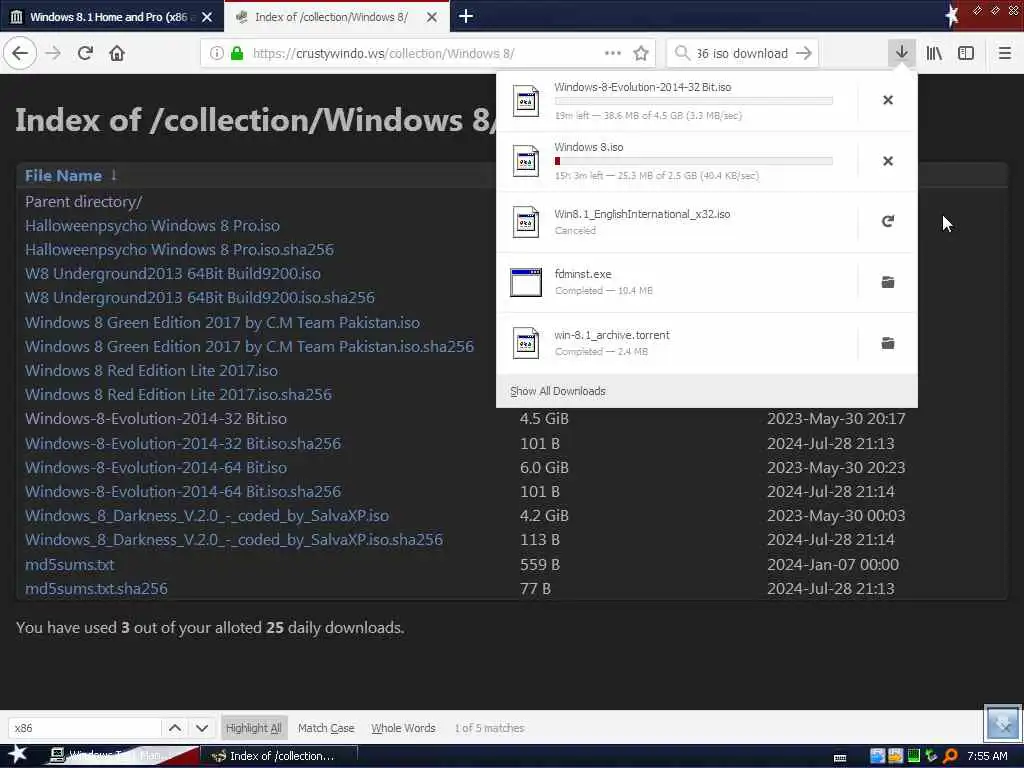Open a new browser tab
Image resolution: width=1024 pixels, height=768 pixels.
pos(466,16)
